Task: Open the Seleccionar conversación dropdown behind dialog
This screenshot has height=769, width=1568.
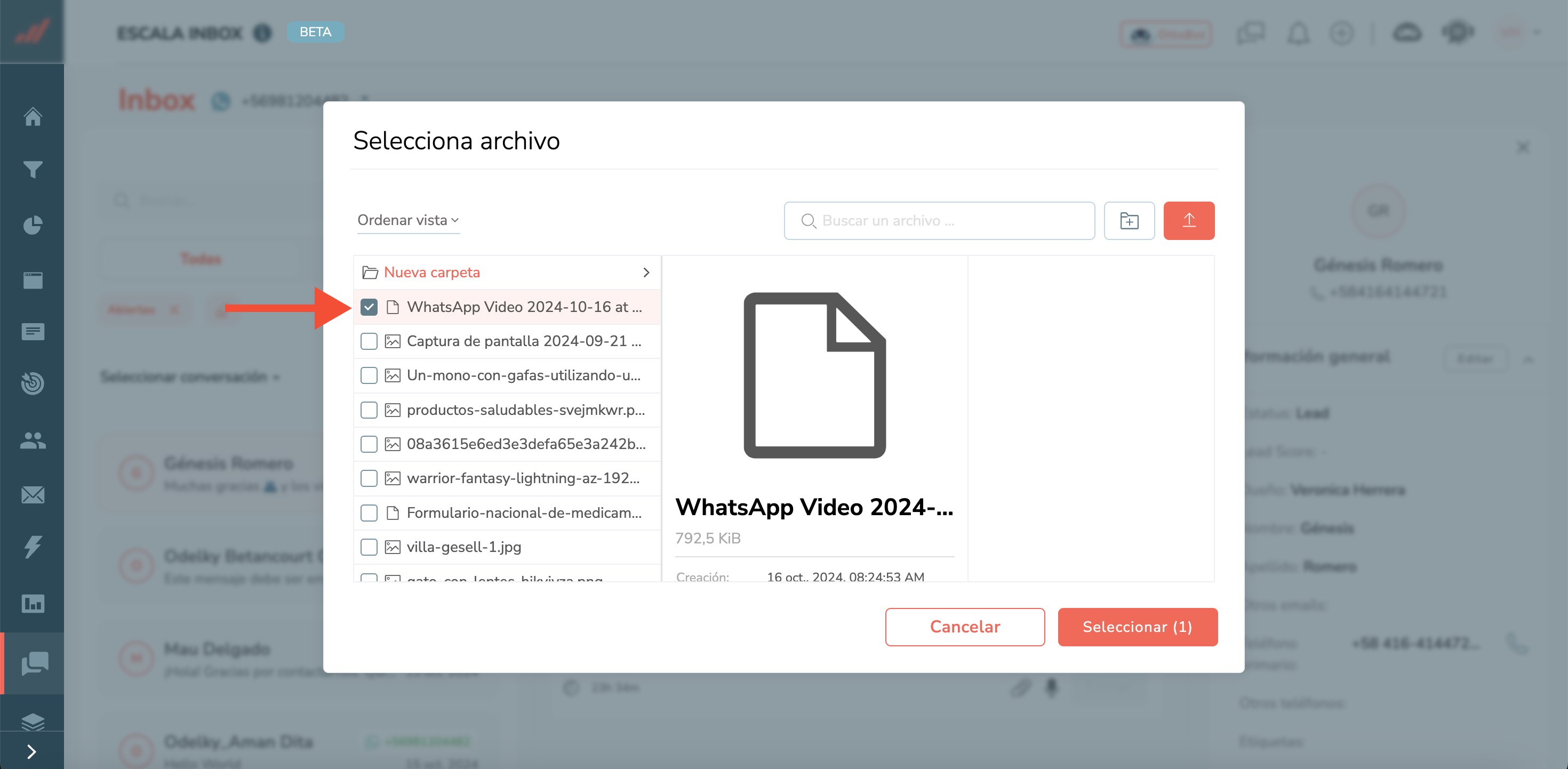Action: 190,377
